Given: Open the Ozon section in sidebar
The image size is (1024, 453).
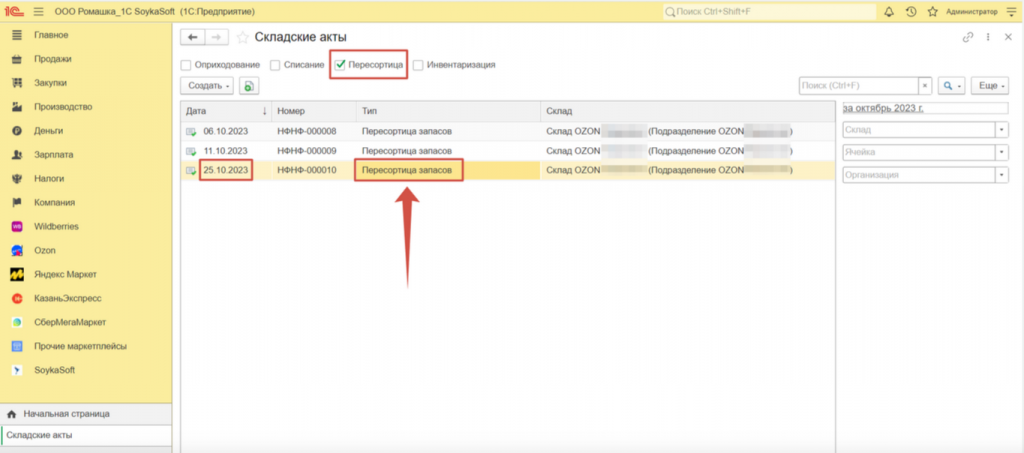Looking at the screenshot, I should pos(45,250).
